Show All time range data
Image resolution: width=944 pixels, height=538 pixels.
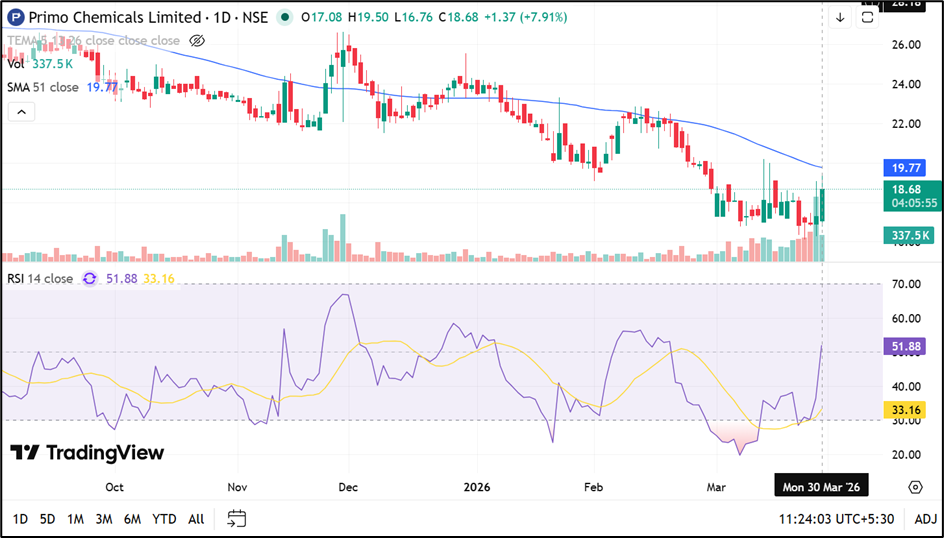tap(196, 519)
